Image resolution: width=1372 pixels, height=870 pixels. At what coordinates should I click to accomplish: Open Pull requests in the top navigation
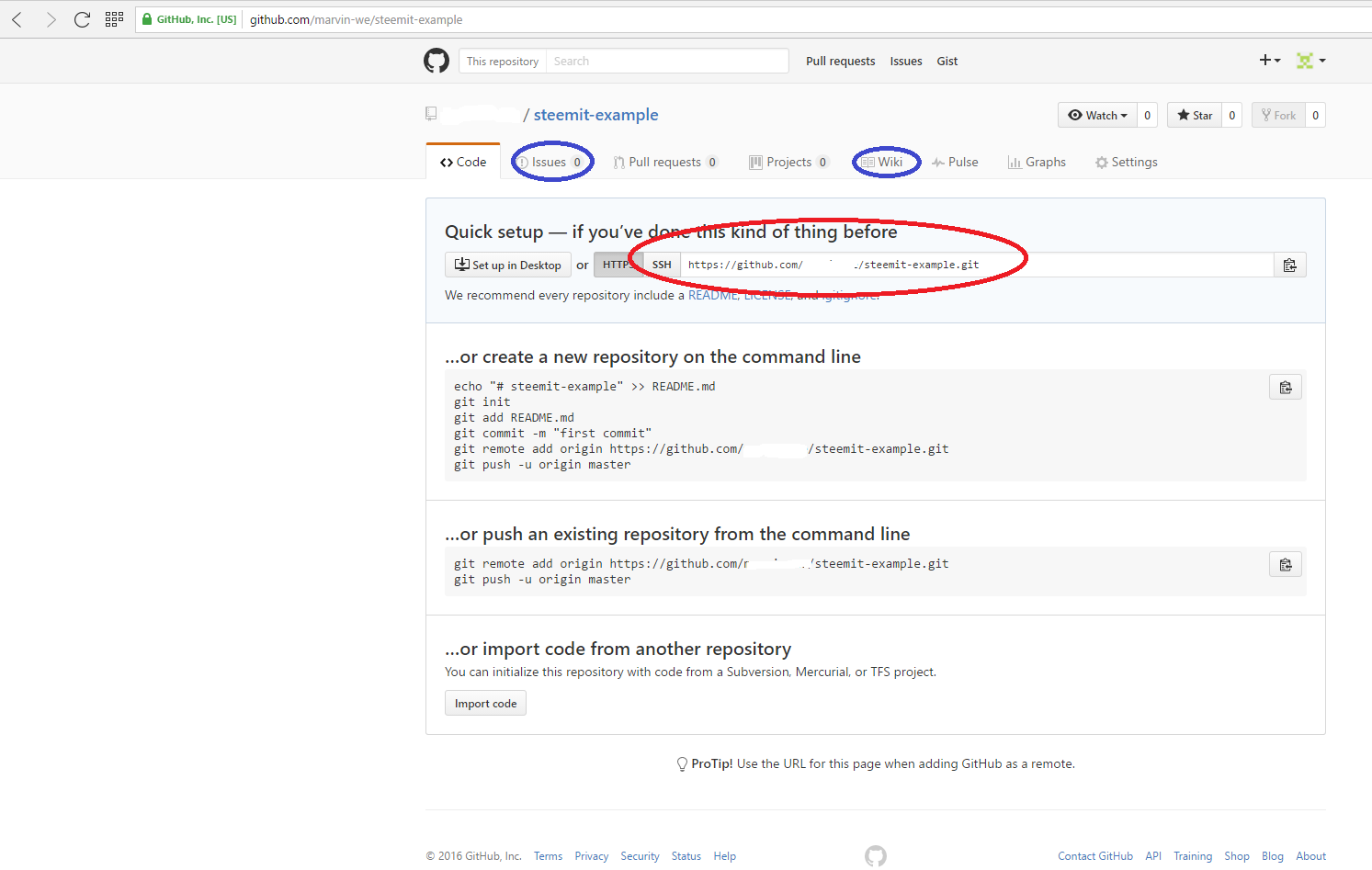(x=840, y=61)
